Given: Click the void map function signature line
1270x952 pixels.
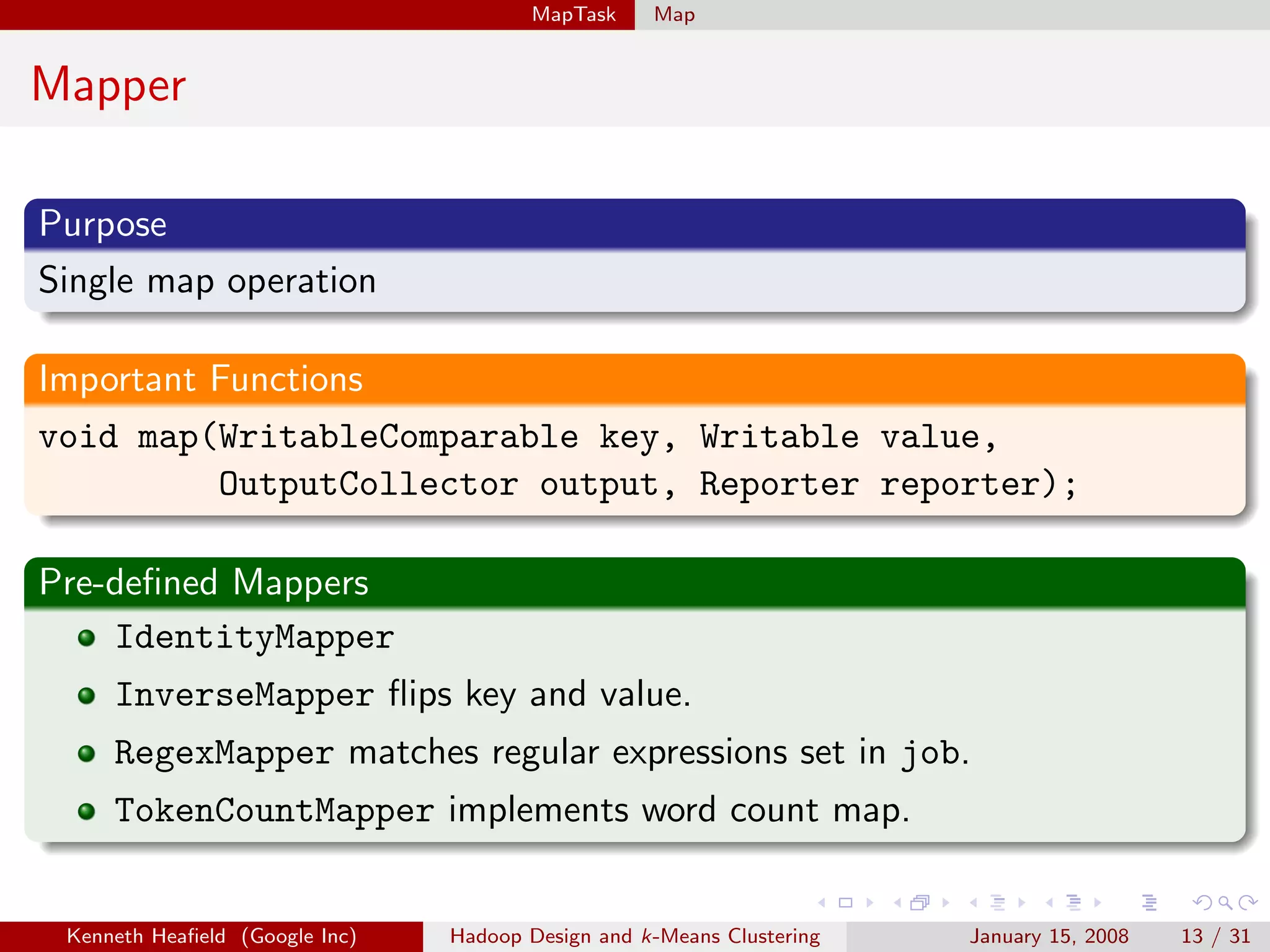Looking at the screenshot, I should tap(518, 437).
